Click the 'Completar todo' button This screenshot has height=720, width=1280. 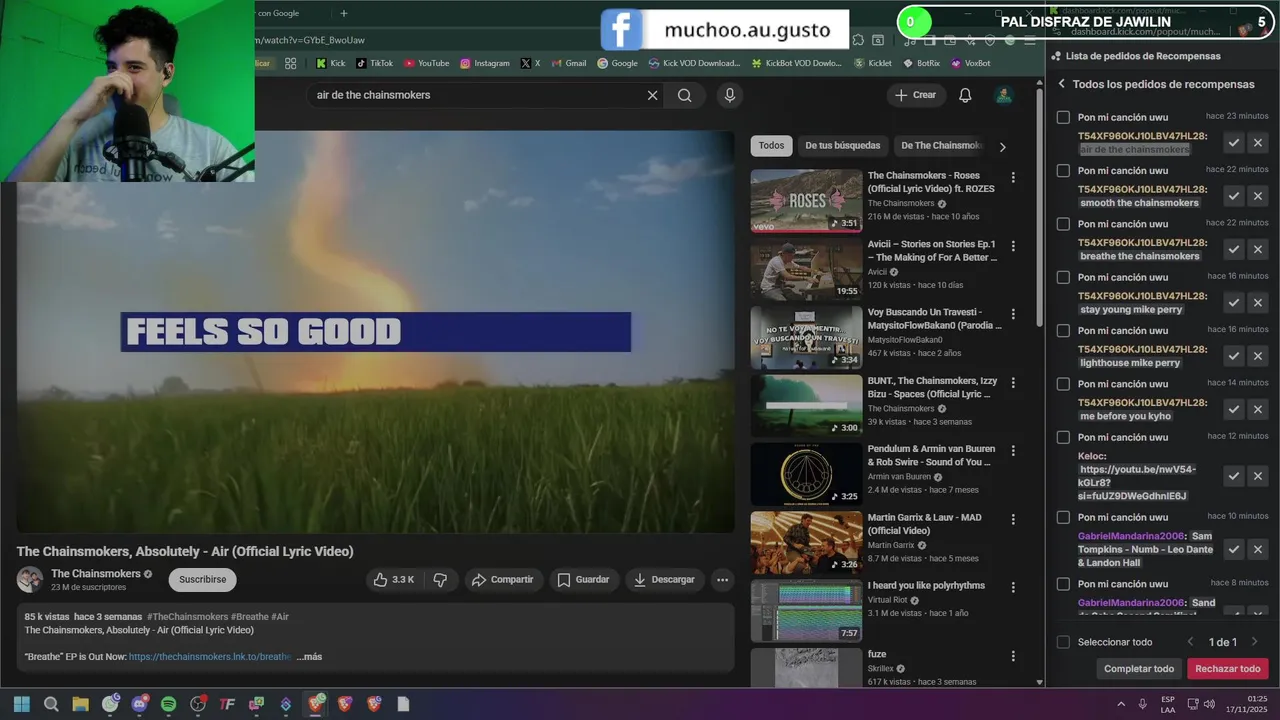(1138, 669)
